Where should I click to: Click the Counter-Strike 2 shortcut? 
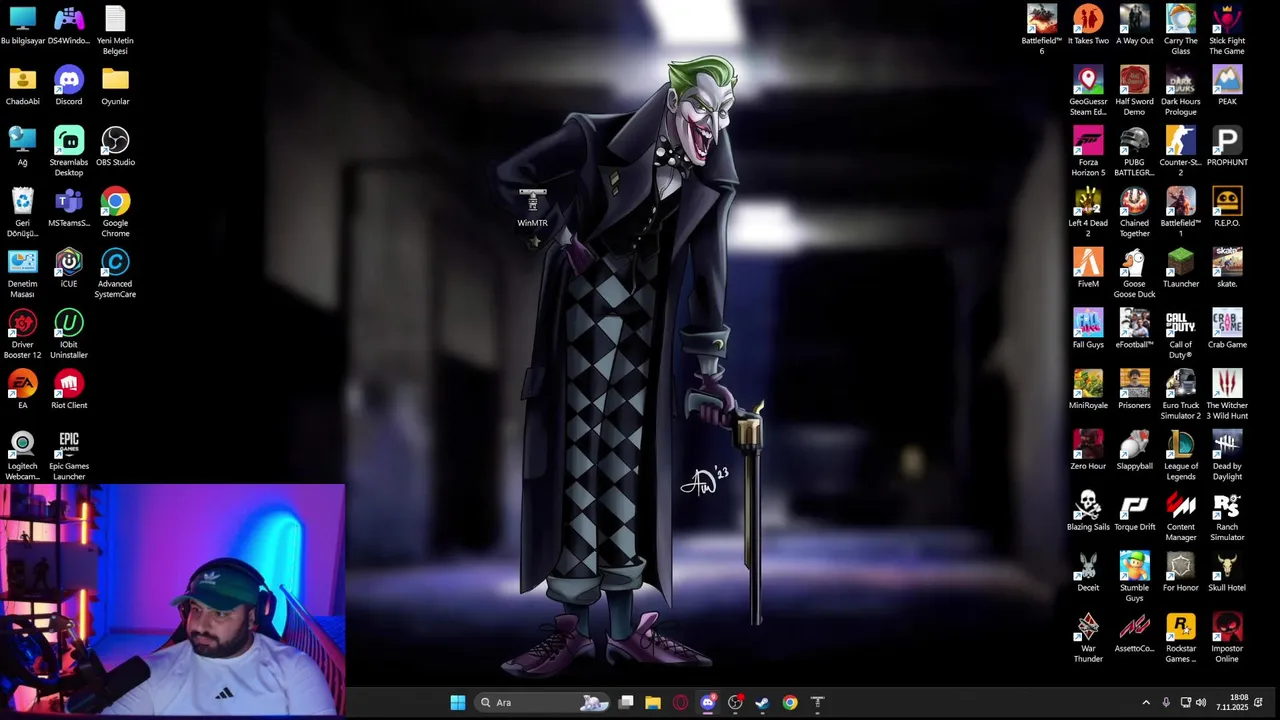1180,152
